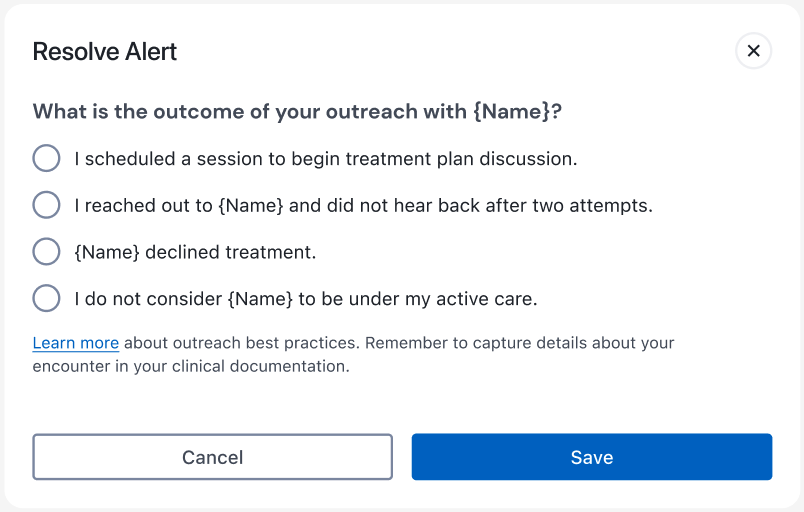Close the Resolve Alert dialog with X

[x=753, y=51]
